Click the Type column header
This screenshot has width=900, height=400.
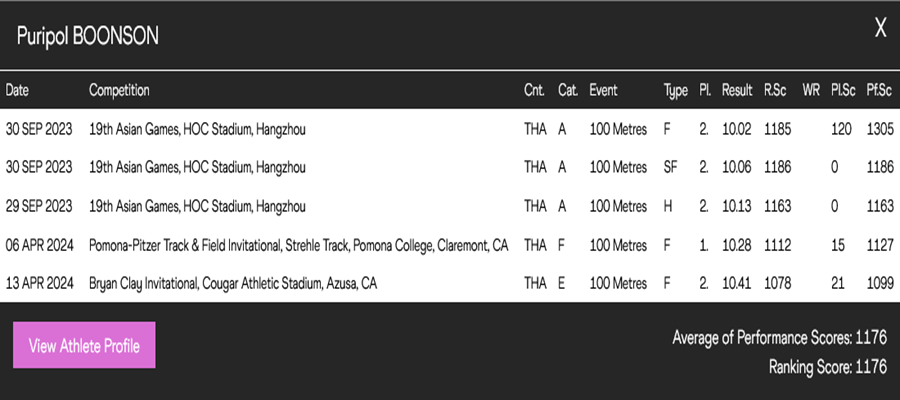[676, 91]
